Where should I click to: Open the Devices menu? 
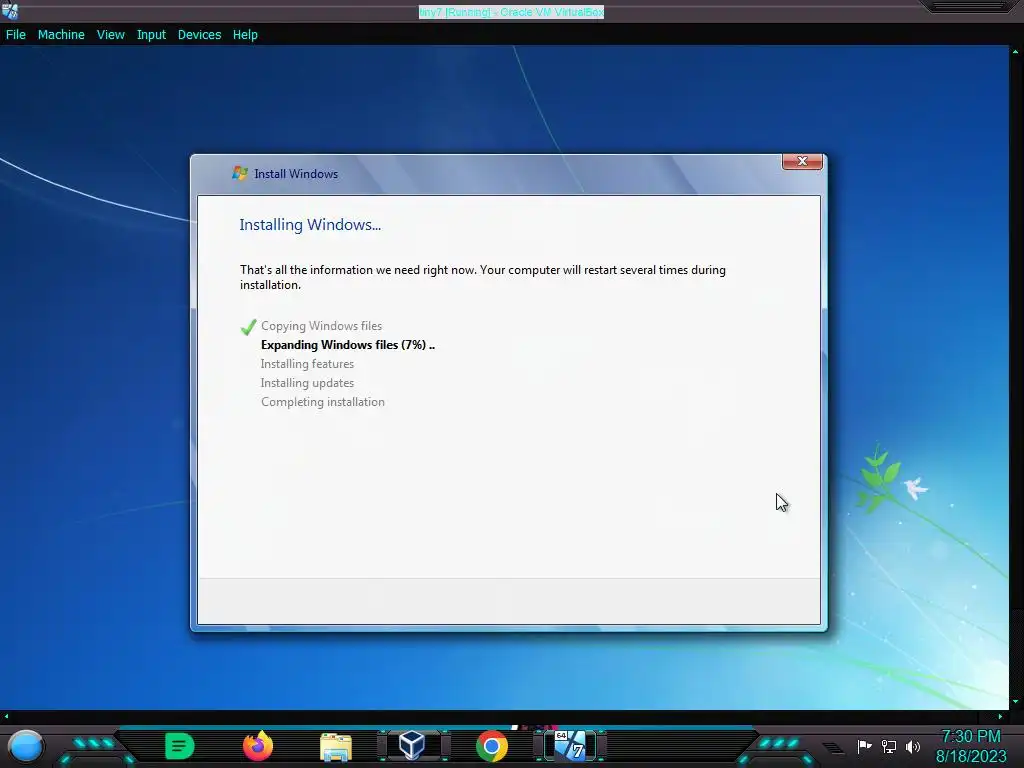pos(199,35)
